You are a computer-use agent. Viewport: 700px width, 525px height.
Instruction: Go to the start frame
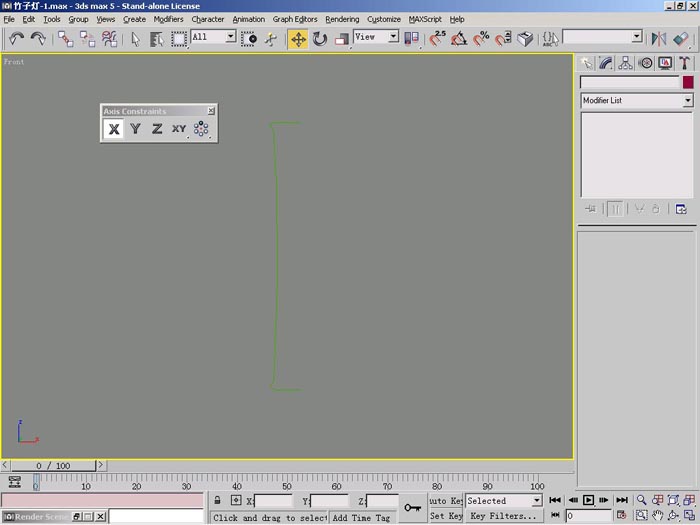[555, 500]
